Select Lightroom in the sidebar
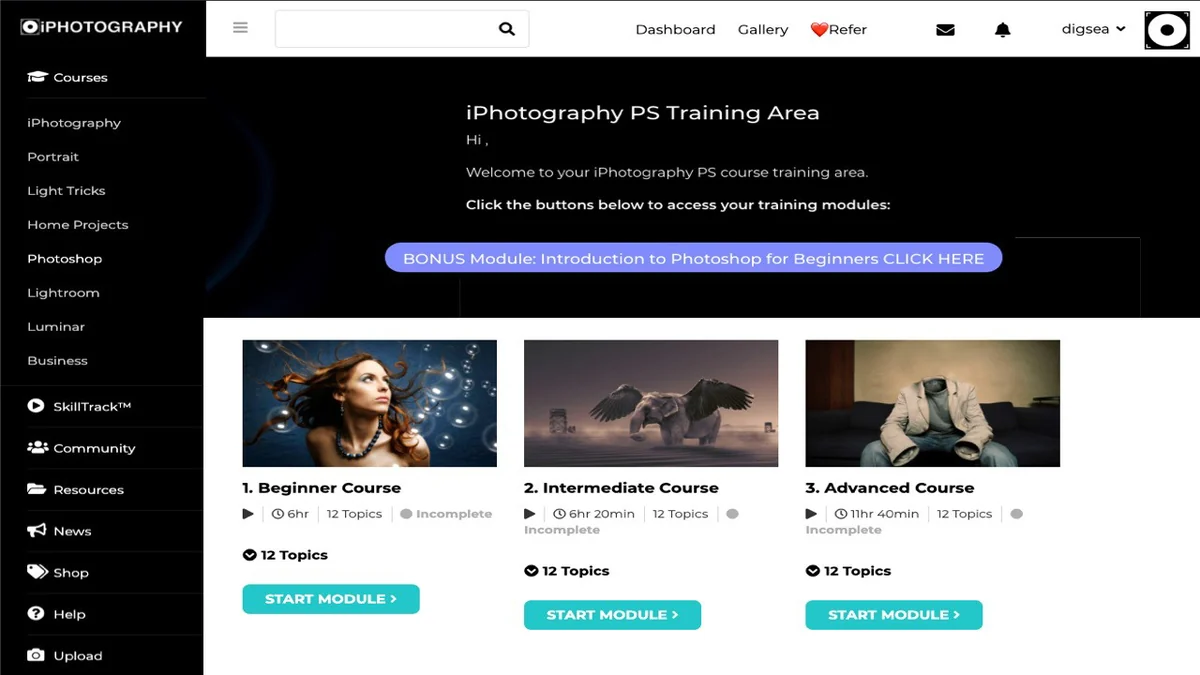Screen dimensions: 1200x675 [63, 293]
